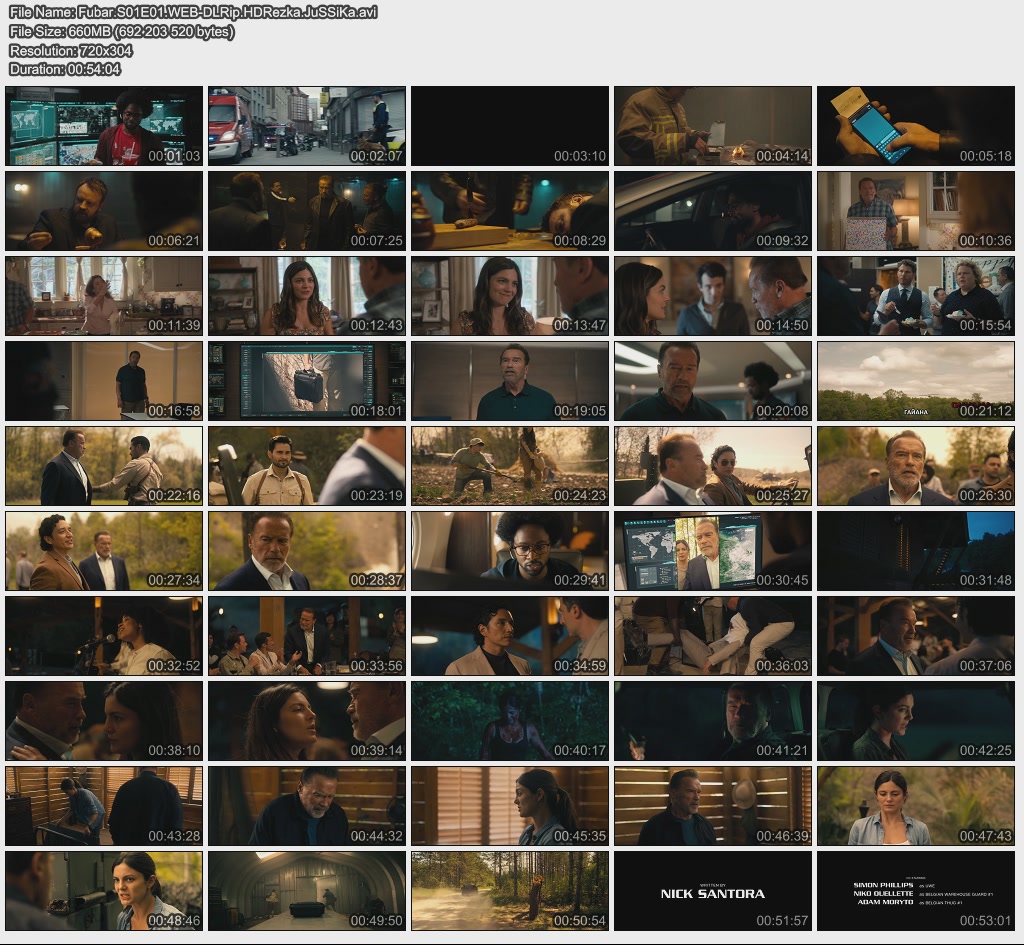Open the thumbnail timestamped 00:04:14

tap(713, 126)
